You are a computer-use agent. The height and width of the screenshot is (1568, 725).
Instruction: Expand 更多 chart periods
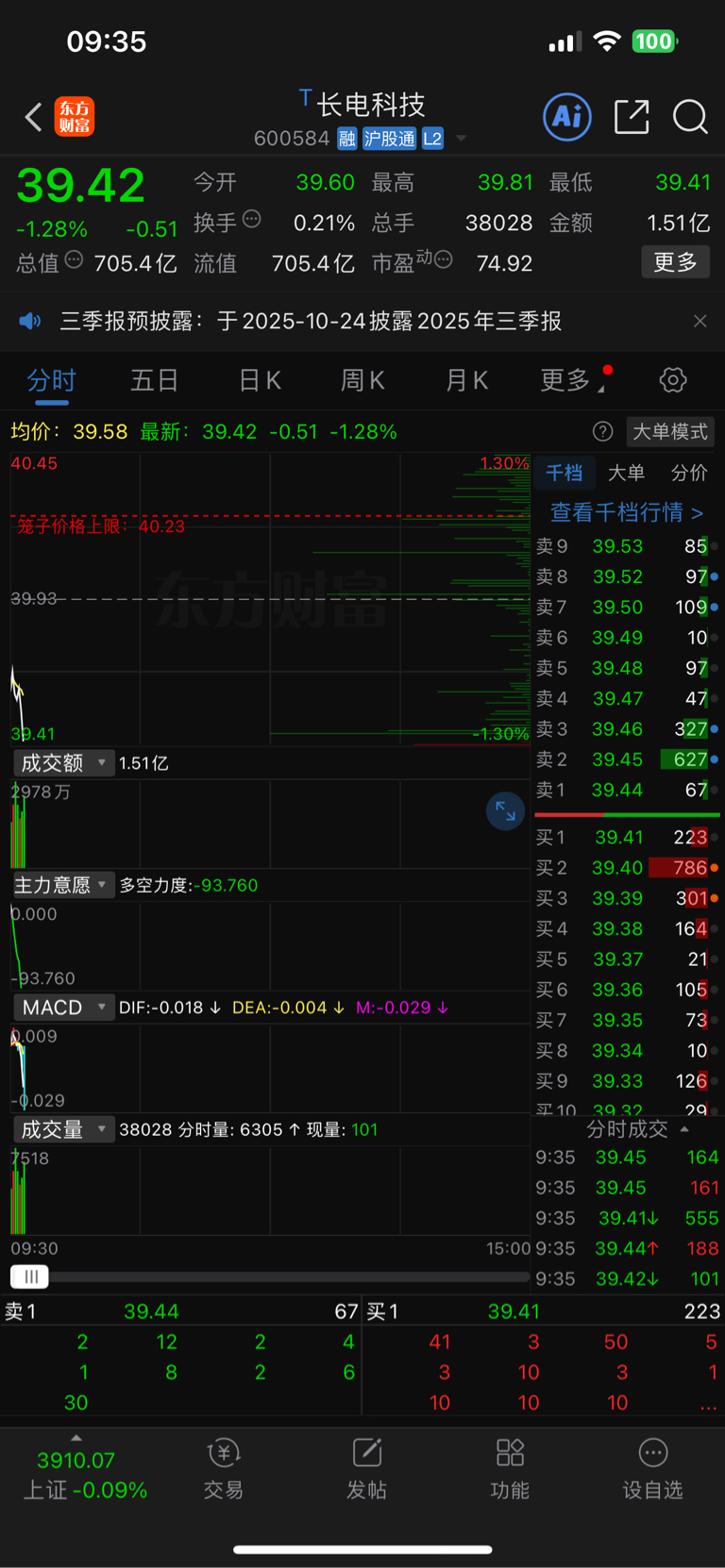point(572,380)
